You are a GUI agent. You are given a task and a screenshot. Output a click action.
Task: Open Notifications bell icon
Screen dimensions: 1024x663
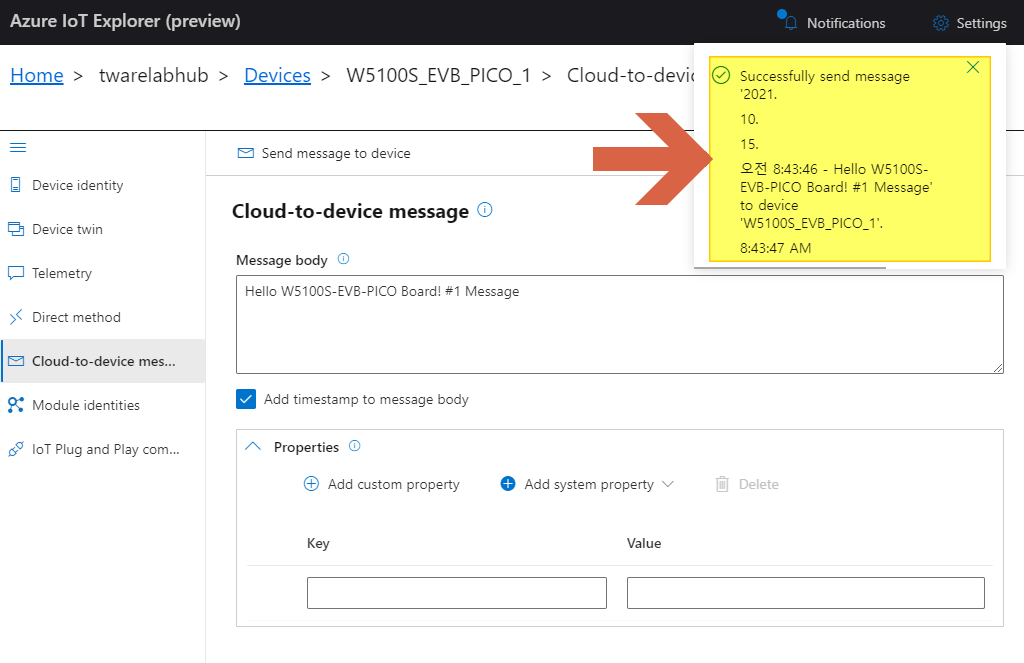790,23
